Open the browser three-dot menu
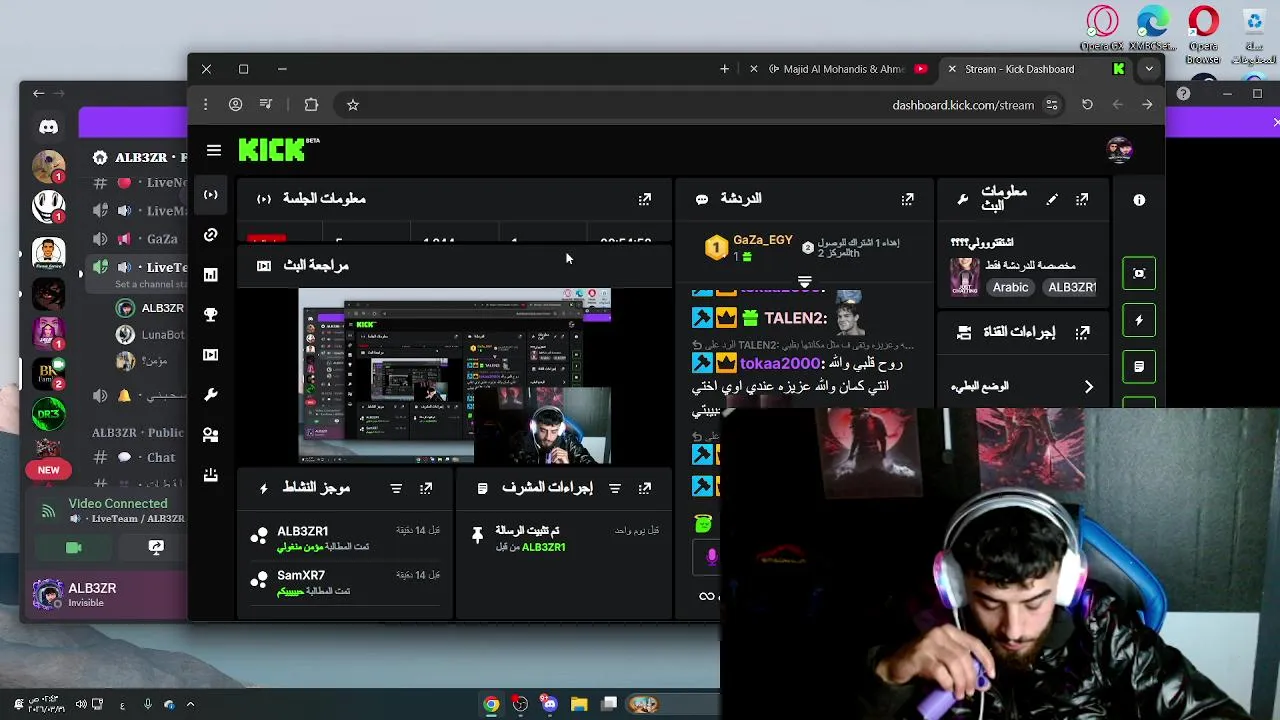 pyautogui.click(x=205, y=105)
